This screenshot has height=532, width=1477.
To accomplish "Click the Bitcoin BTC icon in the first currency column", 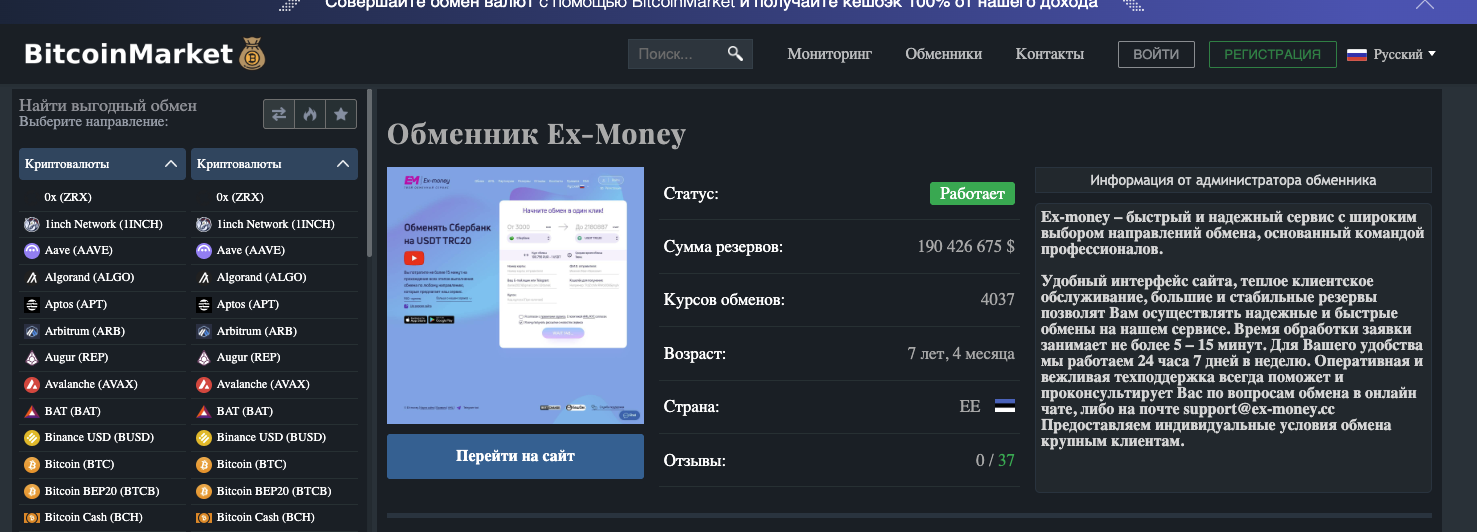I will tap(31, 464).
